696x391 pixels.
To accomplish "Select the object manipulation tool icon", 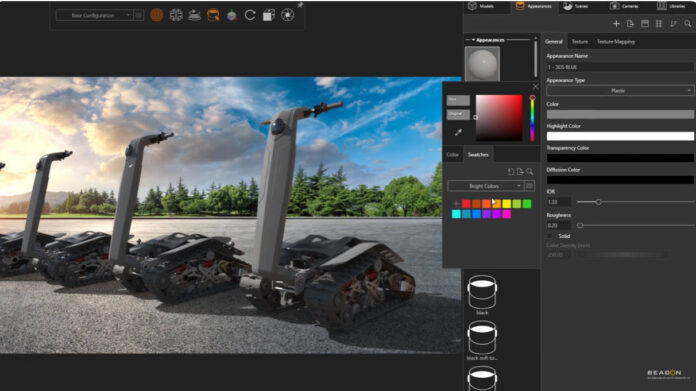I will tap(176, 15).
